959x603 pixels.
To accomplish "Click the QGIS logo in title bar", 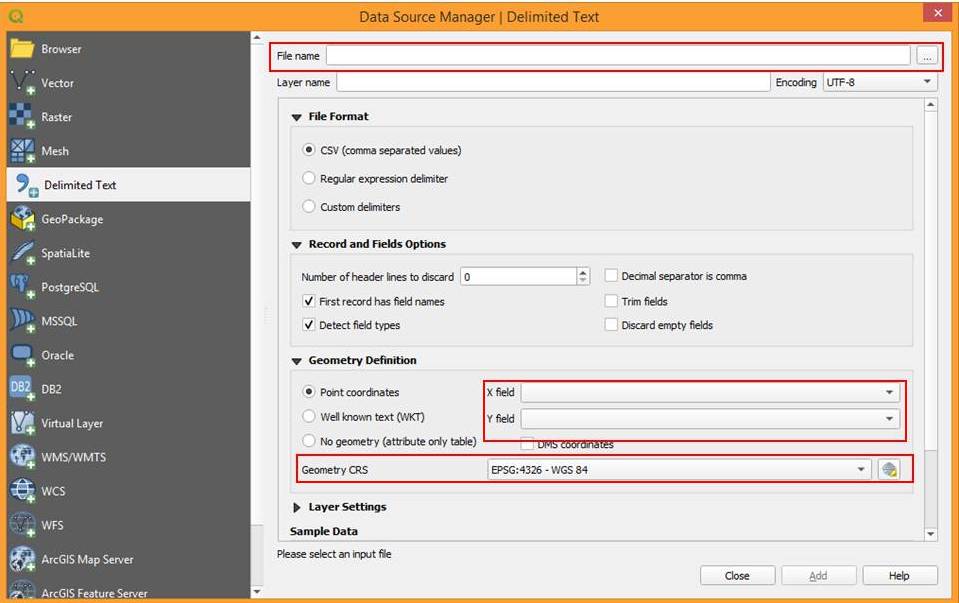I will point(17,16).
